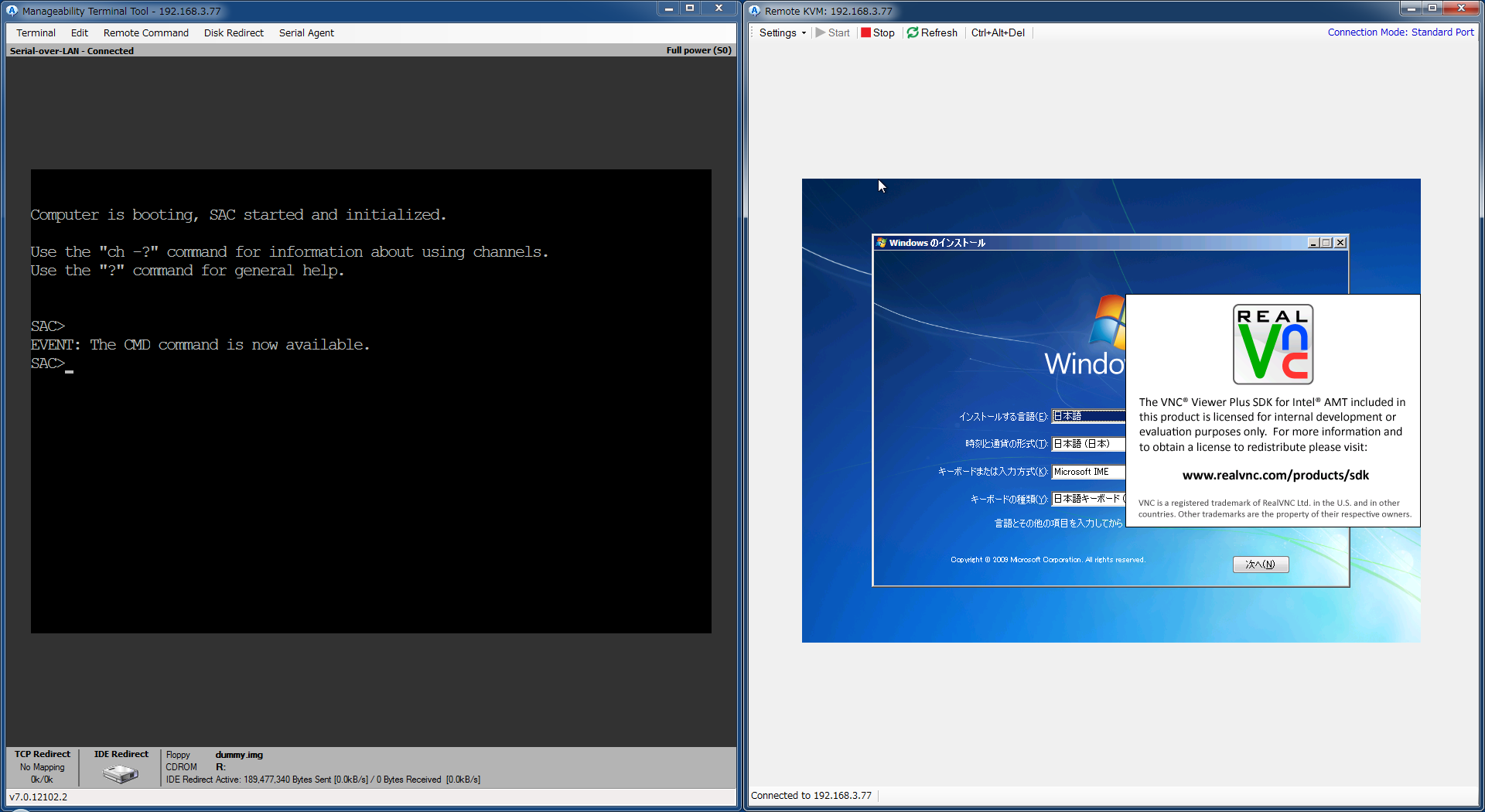Click the IDE Redirect Active bytes text
Image resolution: width=1485 pixels, height=812 pixels.
click(323, 780)
